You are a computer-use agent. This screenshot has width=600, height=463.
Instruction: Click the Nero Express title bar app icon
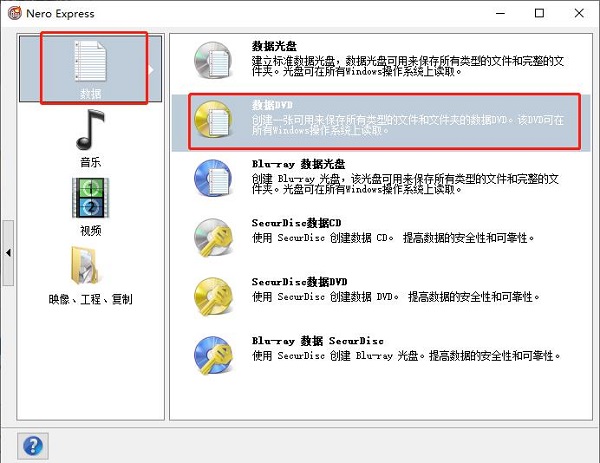15,13
